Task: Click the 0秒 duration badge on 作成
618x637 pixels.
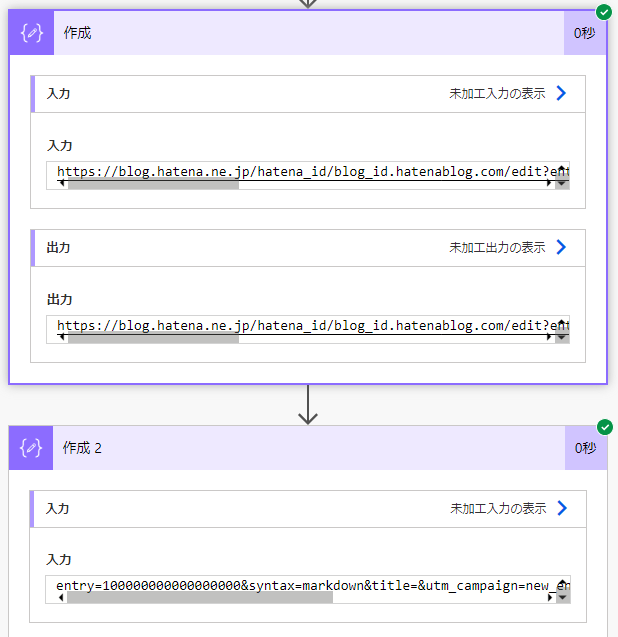Action: tap(585, 33)
